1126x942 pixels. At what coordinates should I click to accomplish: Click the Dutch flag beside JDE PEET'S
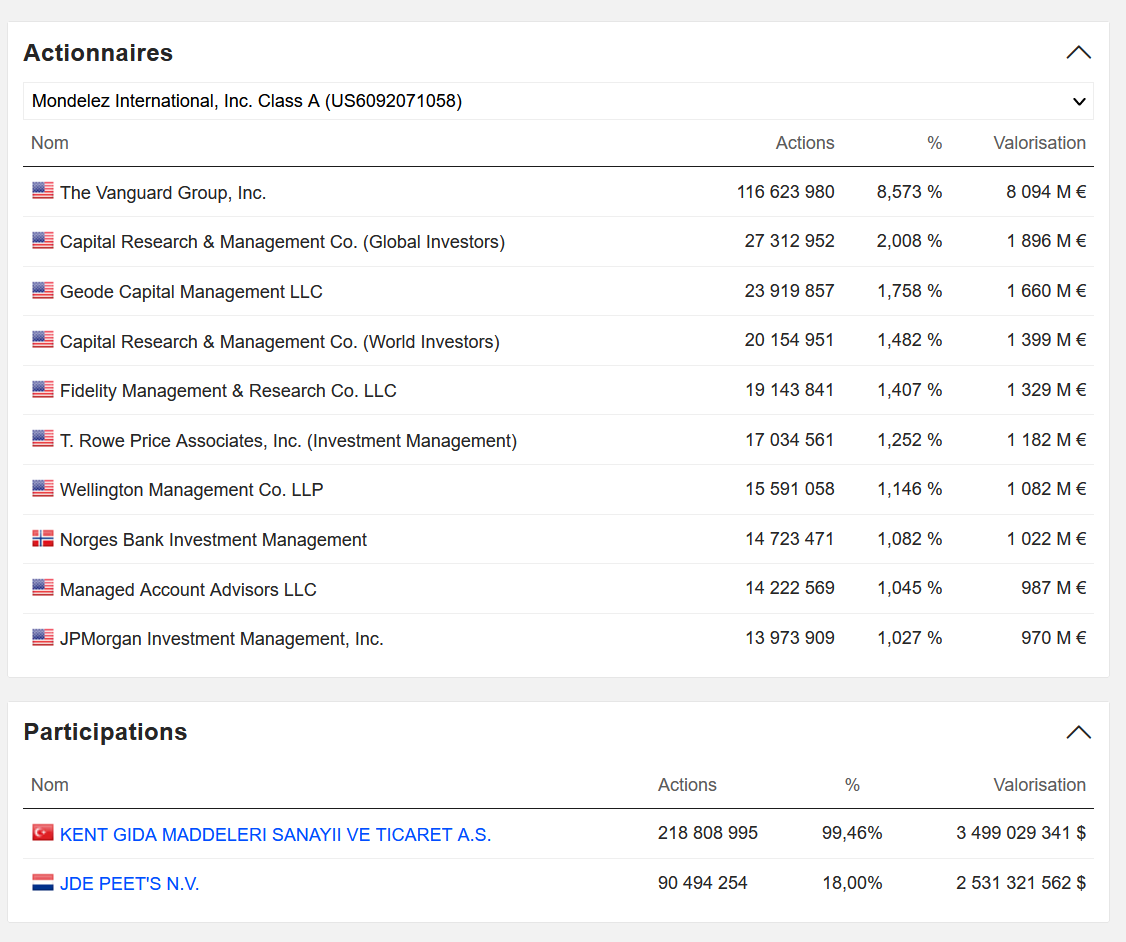click(x=43, y=882)
